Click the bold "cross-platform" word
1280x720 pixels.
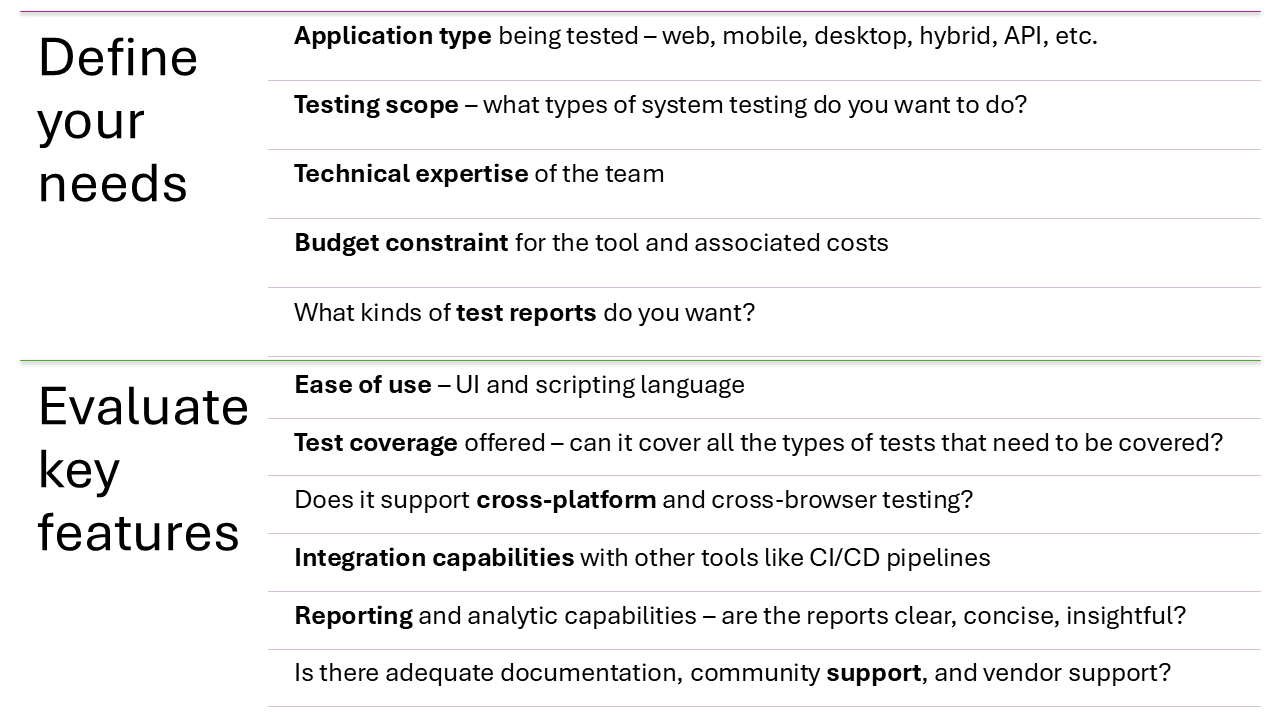point(566,500)
